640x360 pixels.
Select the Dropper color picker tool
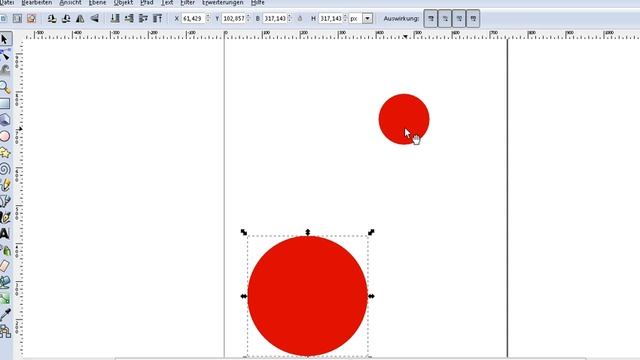click(5, 314)
